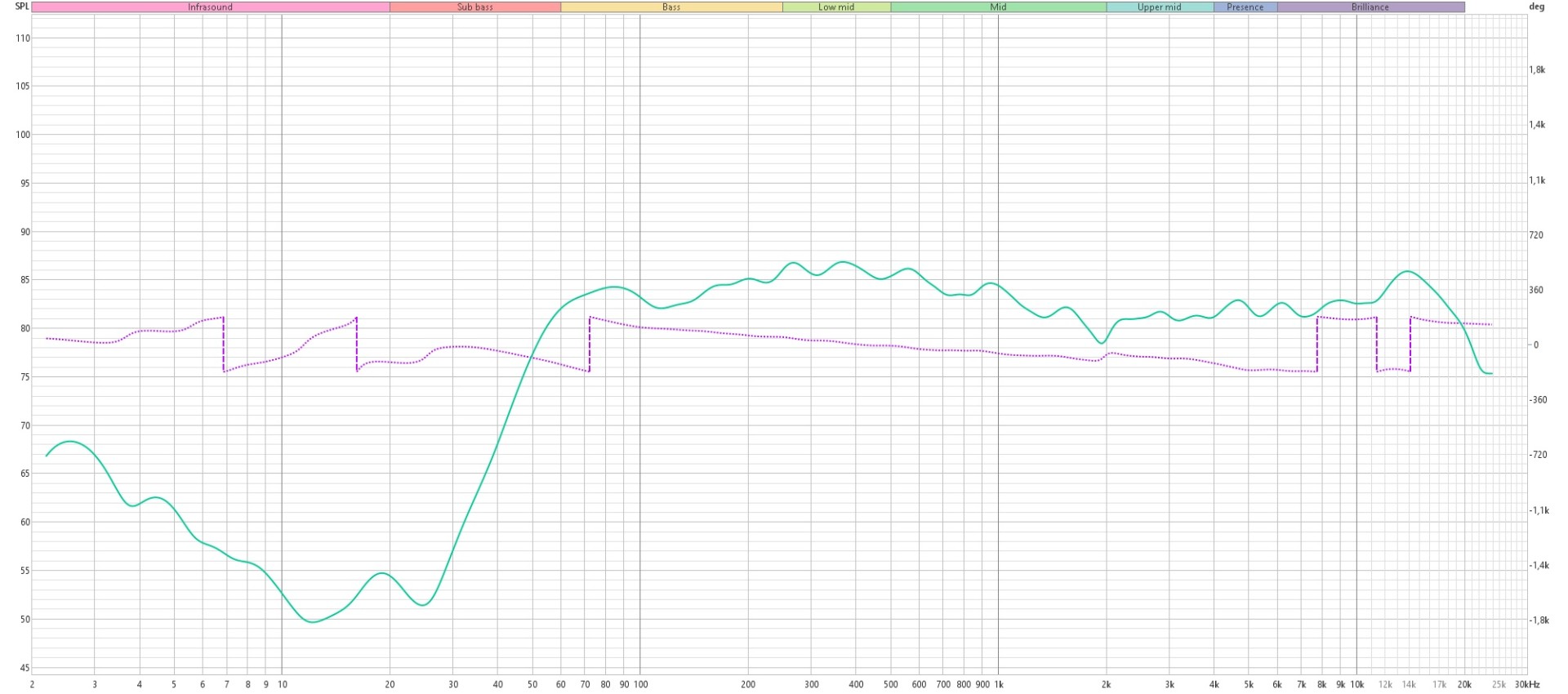The height and width of the screenshot is (694, 1568).
Task: Click the yellow Bass band label
Action: pos(671,7)
